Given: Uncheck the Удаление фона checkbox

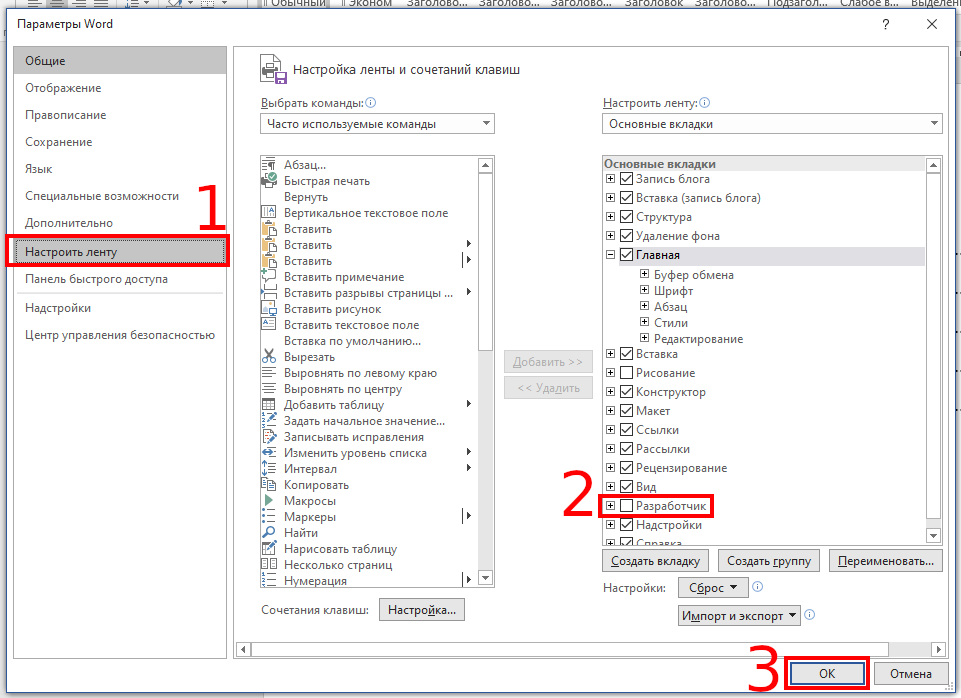Looking at the screenshot, I should click(626, 235).
